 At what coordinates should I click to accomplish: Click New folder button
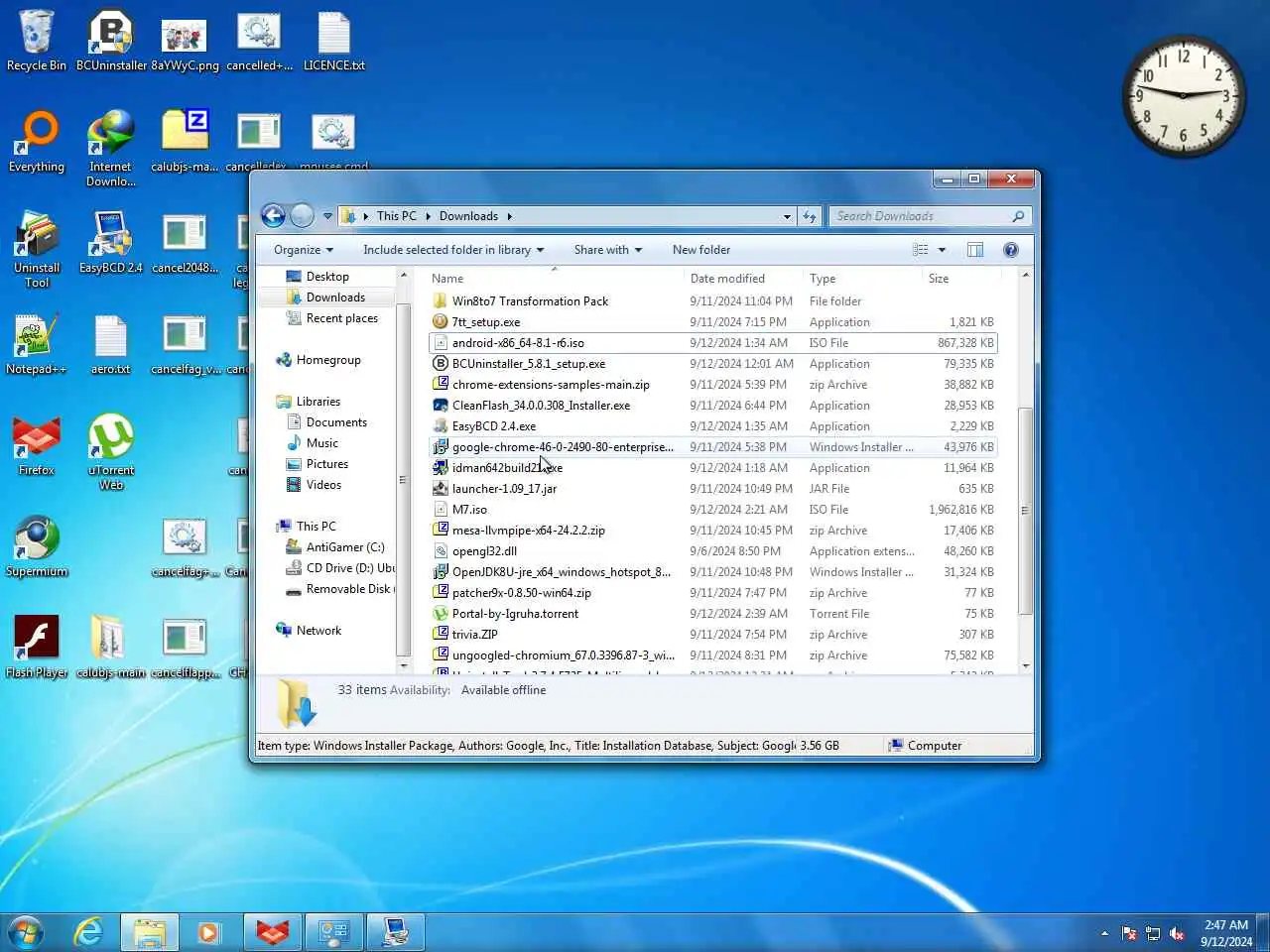(701, 250)
